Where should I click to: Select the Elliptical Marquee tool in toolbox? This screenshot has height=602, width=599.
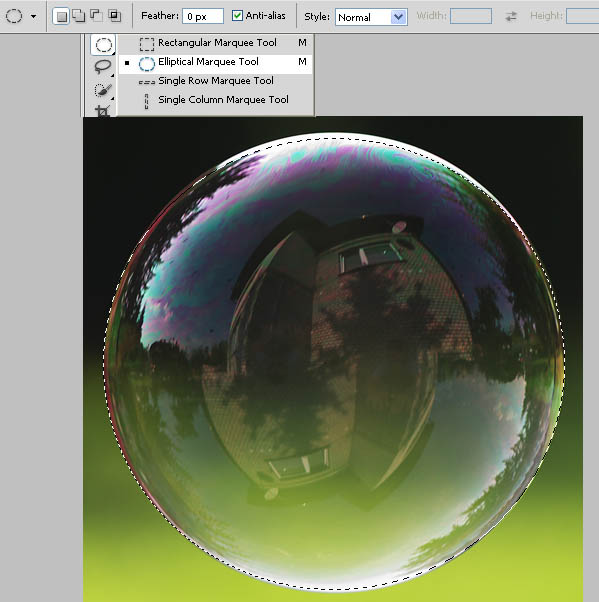point(103,45)
